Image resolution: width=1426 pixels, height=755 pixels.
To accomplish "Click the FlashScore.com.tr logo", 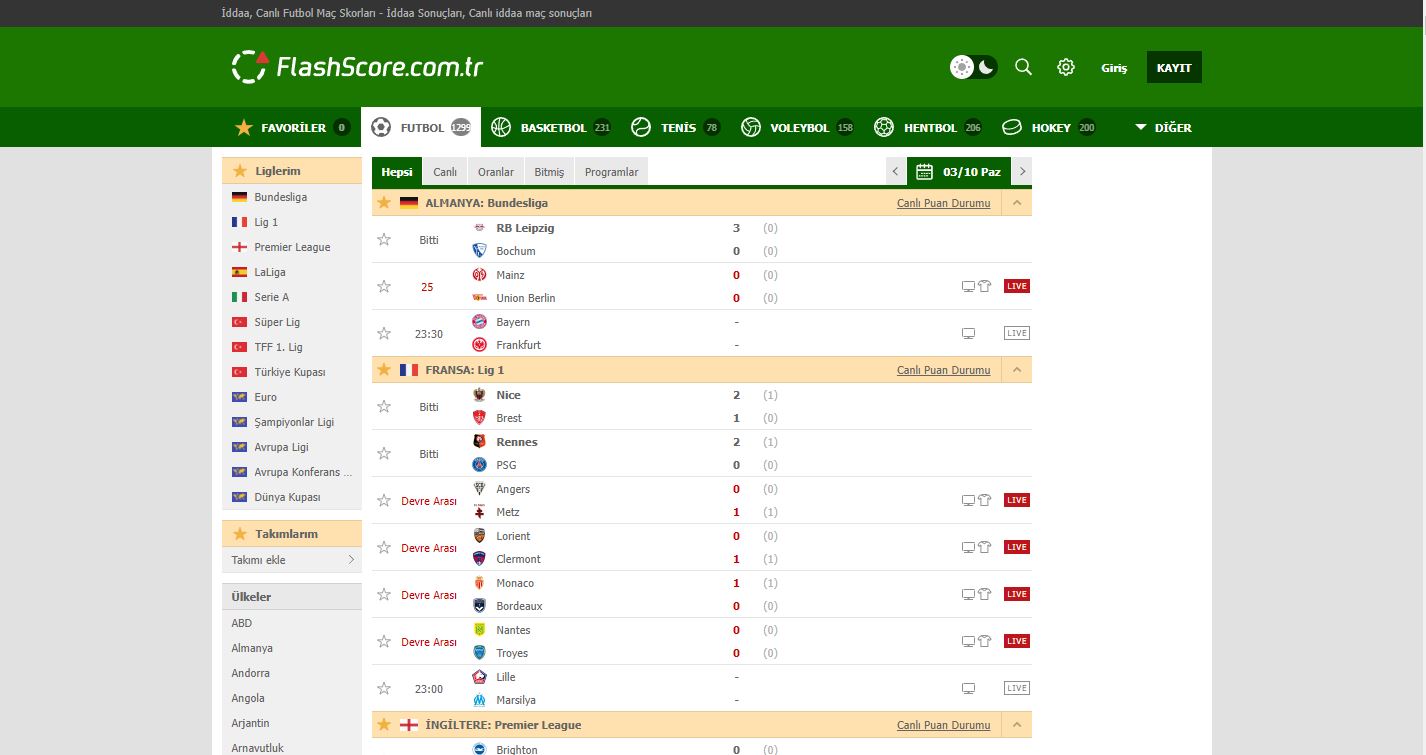I will 357,67.
